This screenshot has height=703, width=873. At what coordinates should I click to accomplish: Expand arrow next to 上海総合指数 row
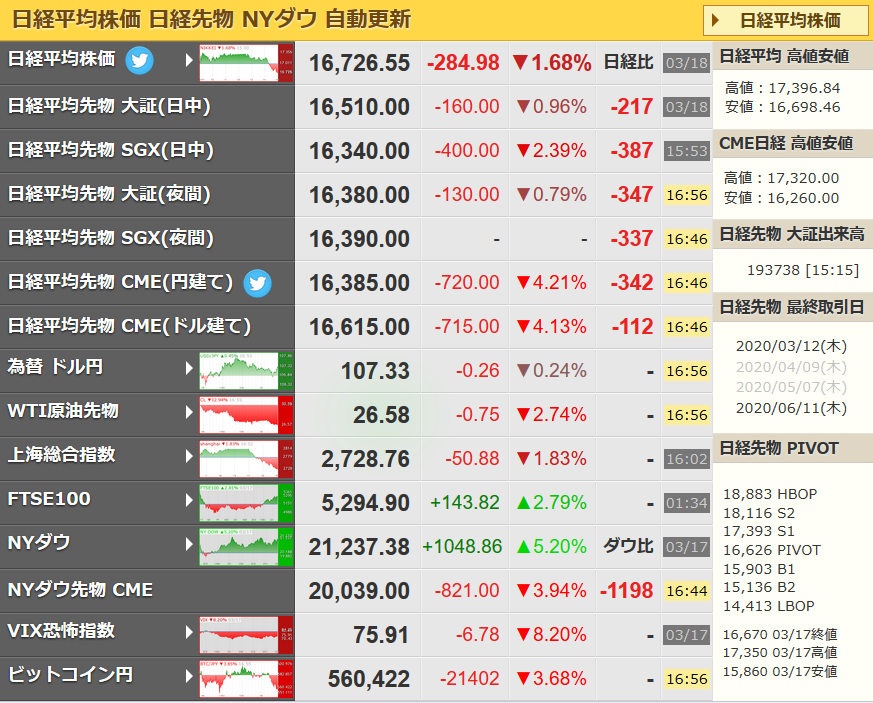tap(189, 456)
